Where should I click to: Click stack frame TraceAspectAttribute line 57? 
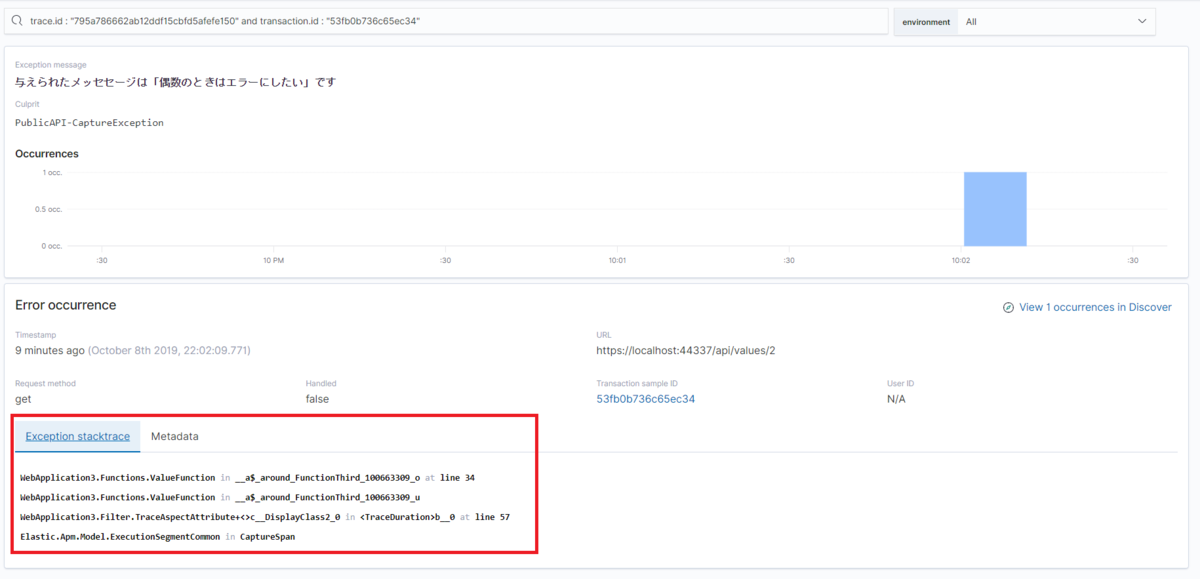265,517
